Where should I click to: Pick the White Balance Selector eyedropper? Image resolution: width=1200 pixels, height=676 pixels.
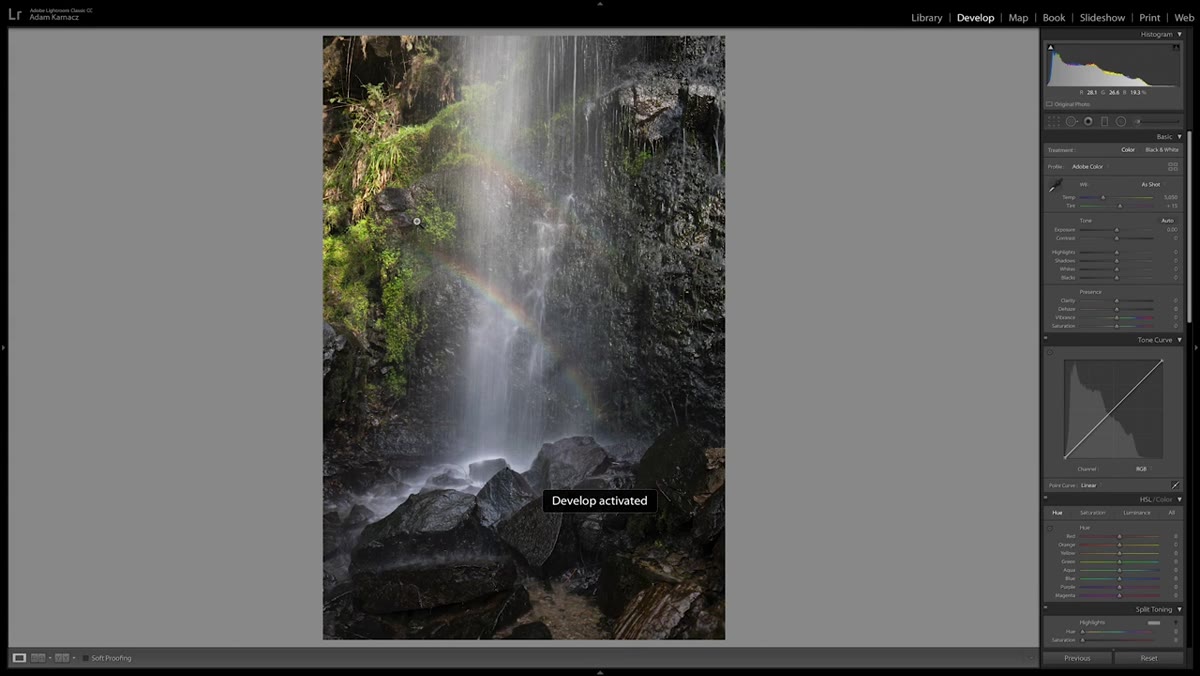[1055, 186]
